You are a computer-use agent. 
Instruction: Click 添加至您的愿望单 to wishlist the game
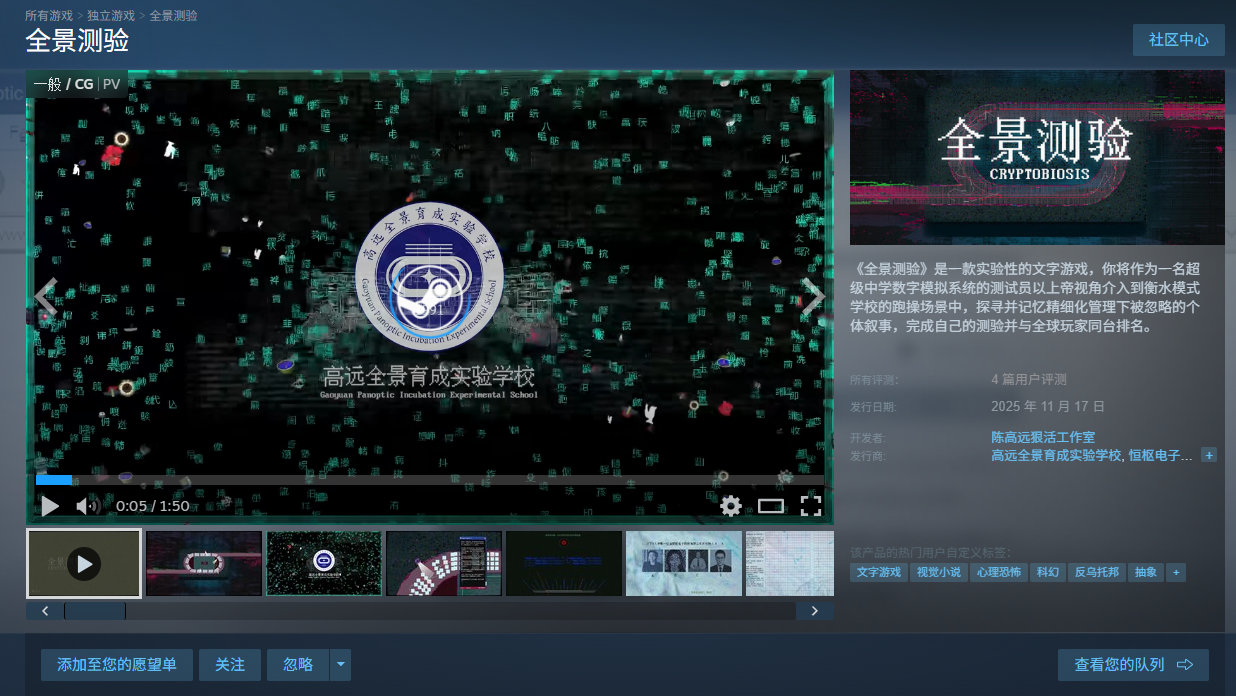(116, 664)
